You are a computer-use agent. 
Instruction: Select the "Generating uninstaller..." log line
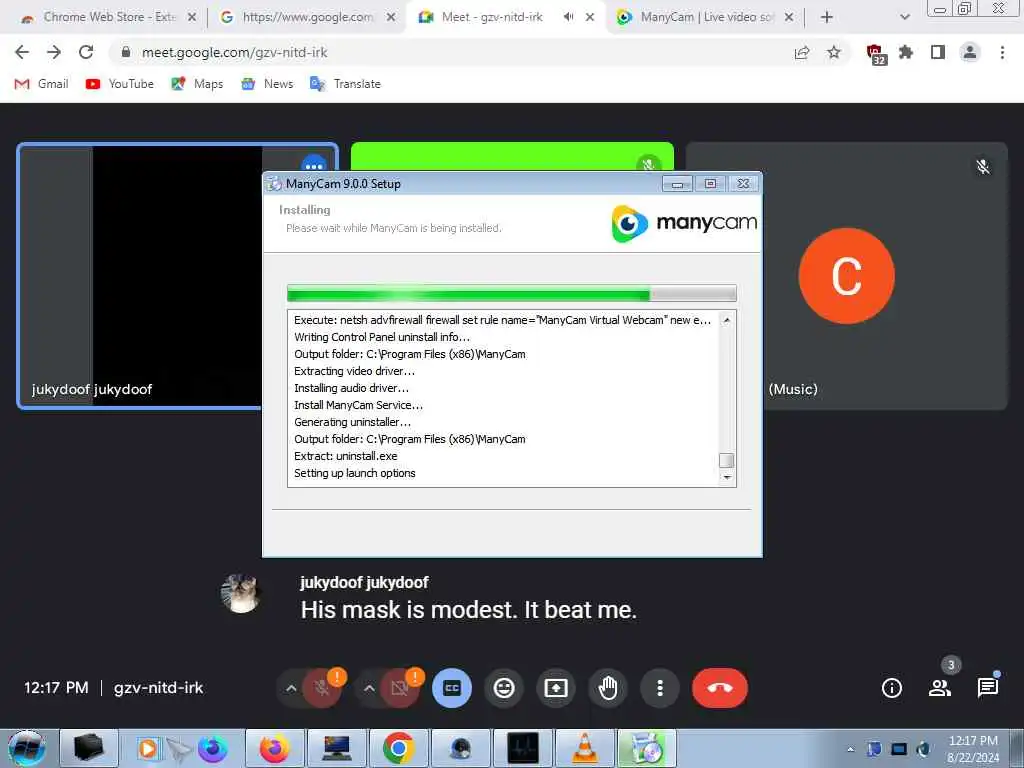point(353,422)
